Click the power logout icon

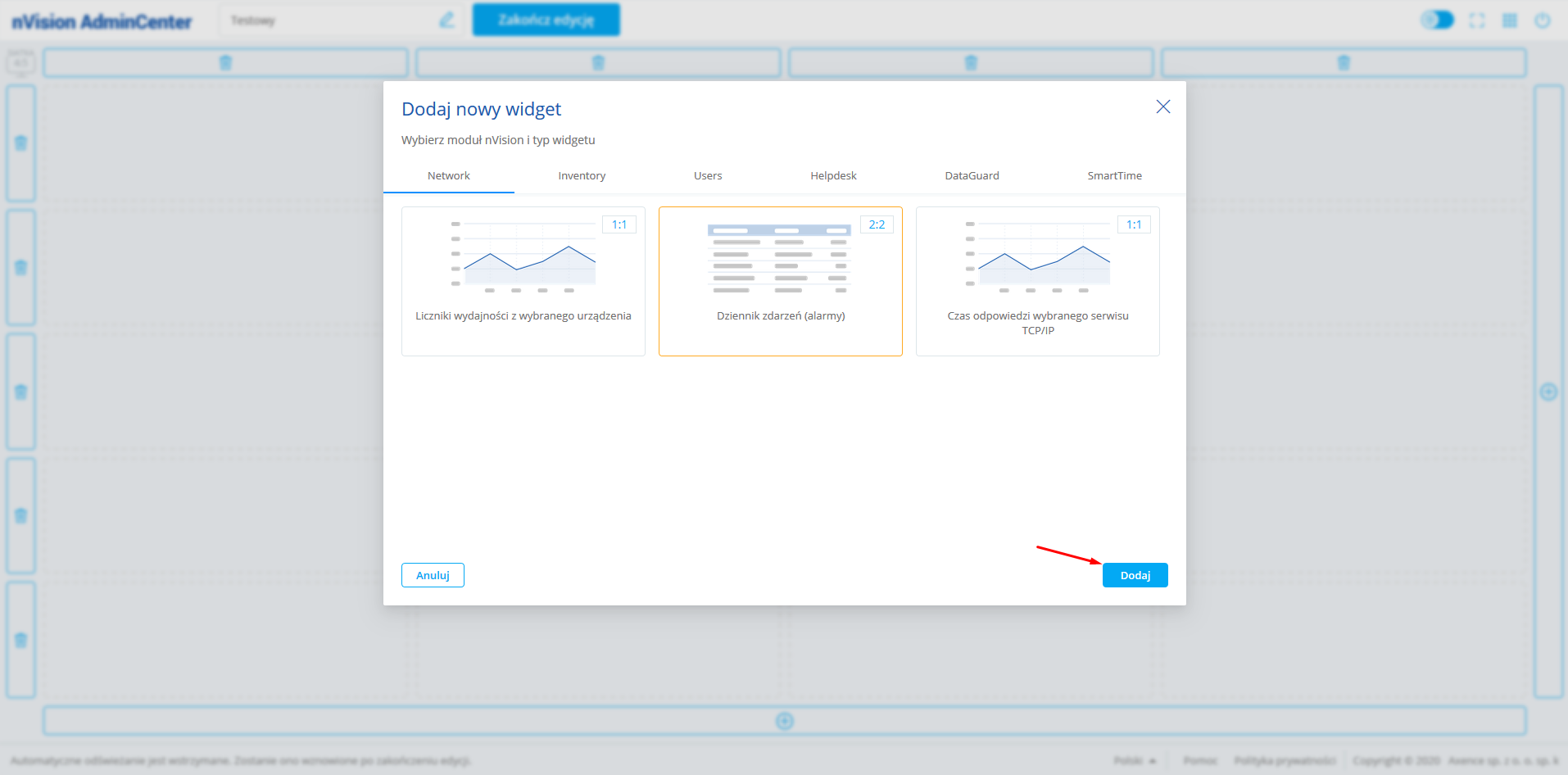pos(1543,20)
